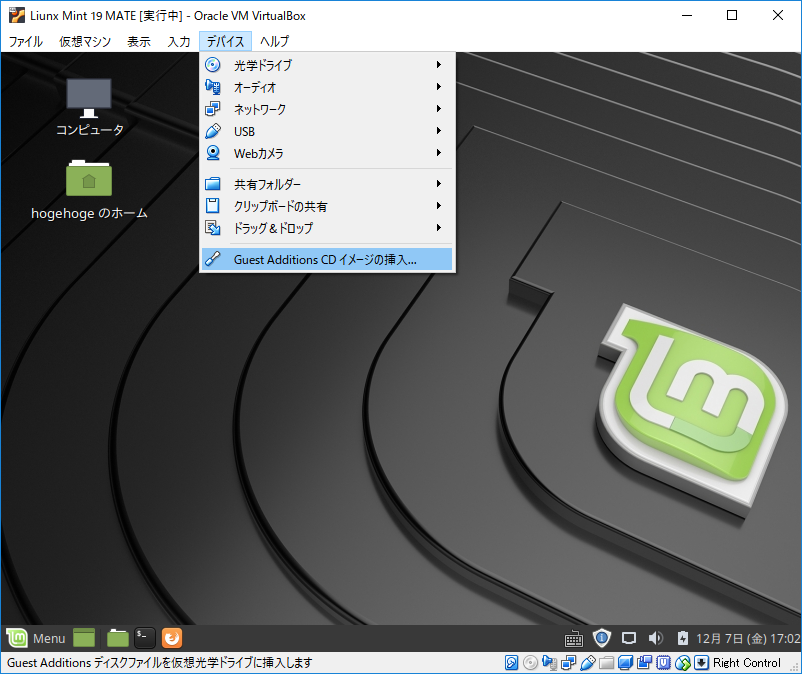Click the clipboard icon beside クリップボードの共有

(x=213, y=206)
